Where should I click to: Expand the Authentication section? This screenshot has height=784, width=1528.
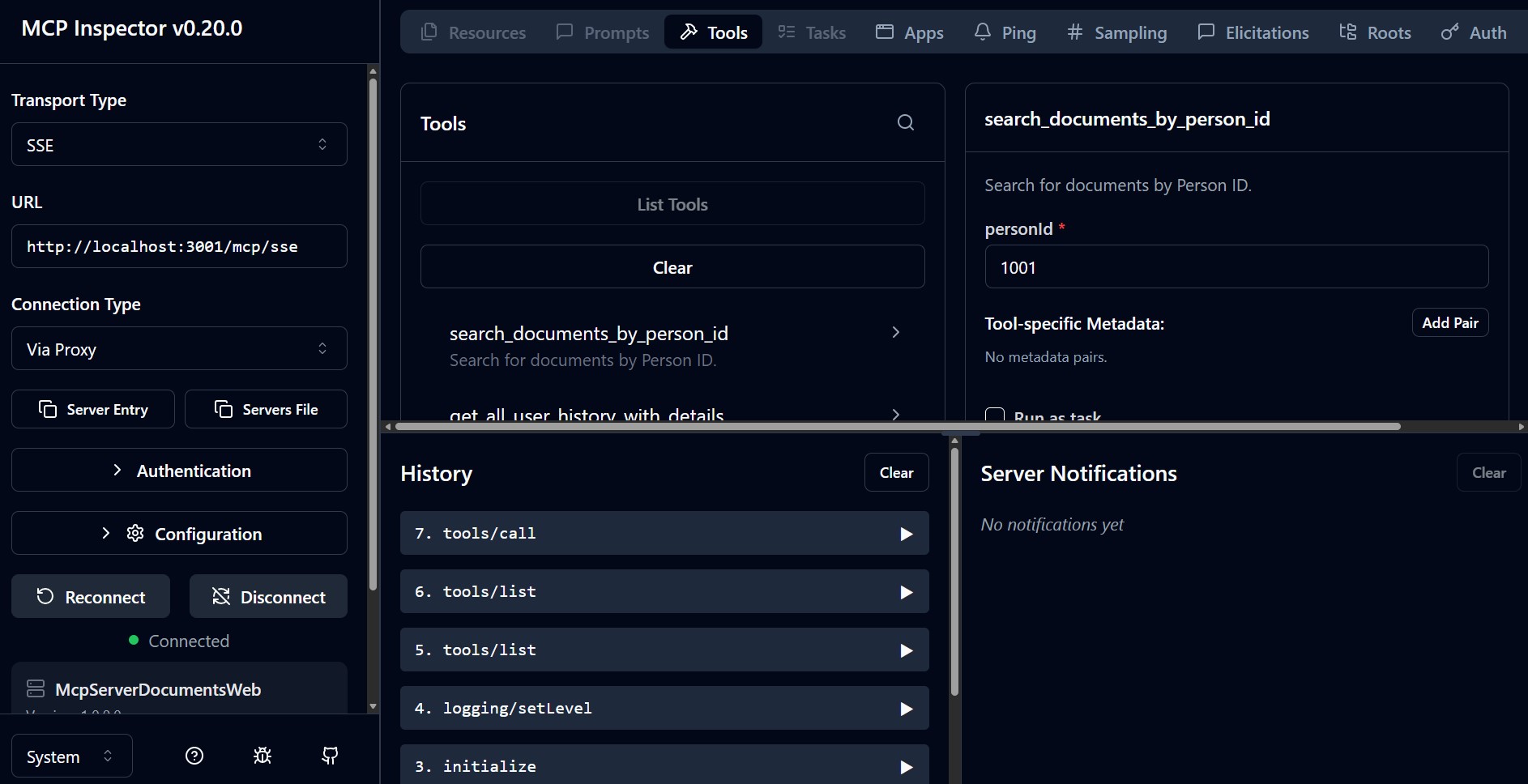tap(179, 470)
